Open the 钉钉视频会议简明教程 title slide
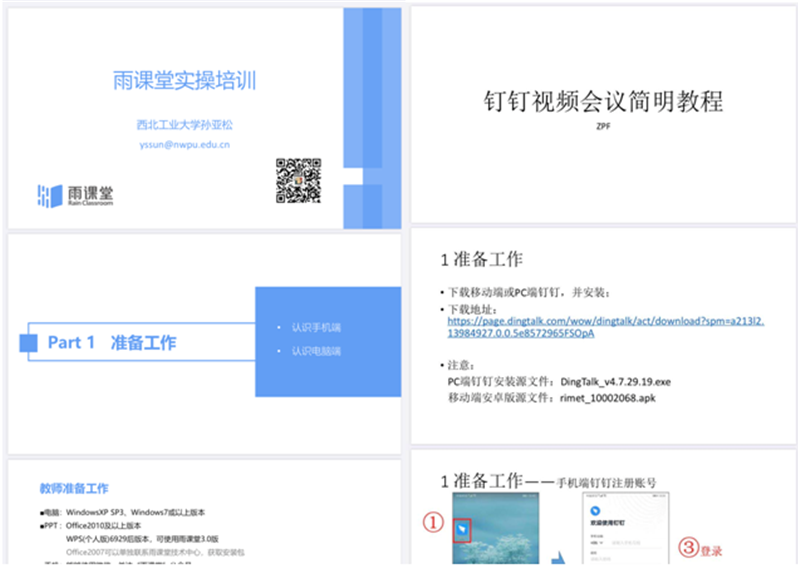This screenshot has width=800, height=568. click(x=603, y=115)
